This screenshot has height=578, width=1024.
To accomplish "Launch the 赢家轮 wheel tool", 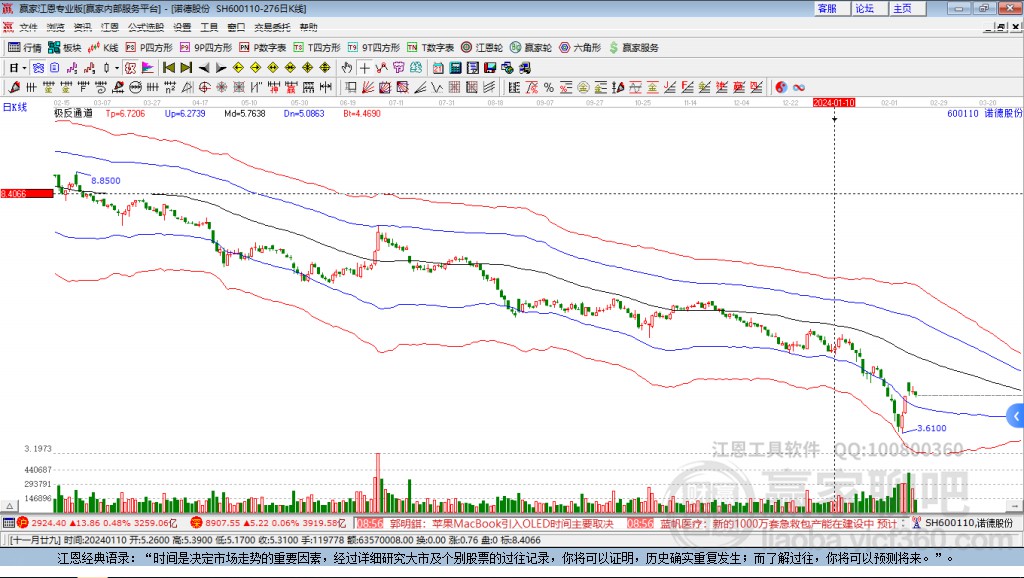I will (x=531, y=47).
